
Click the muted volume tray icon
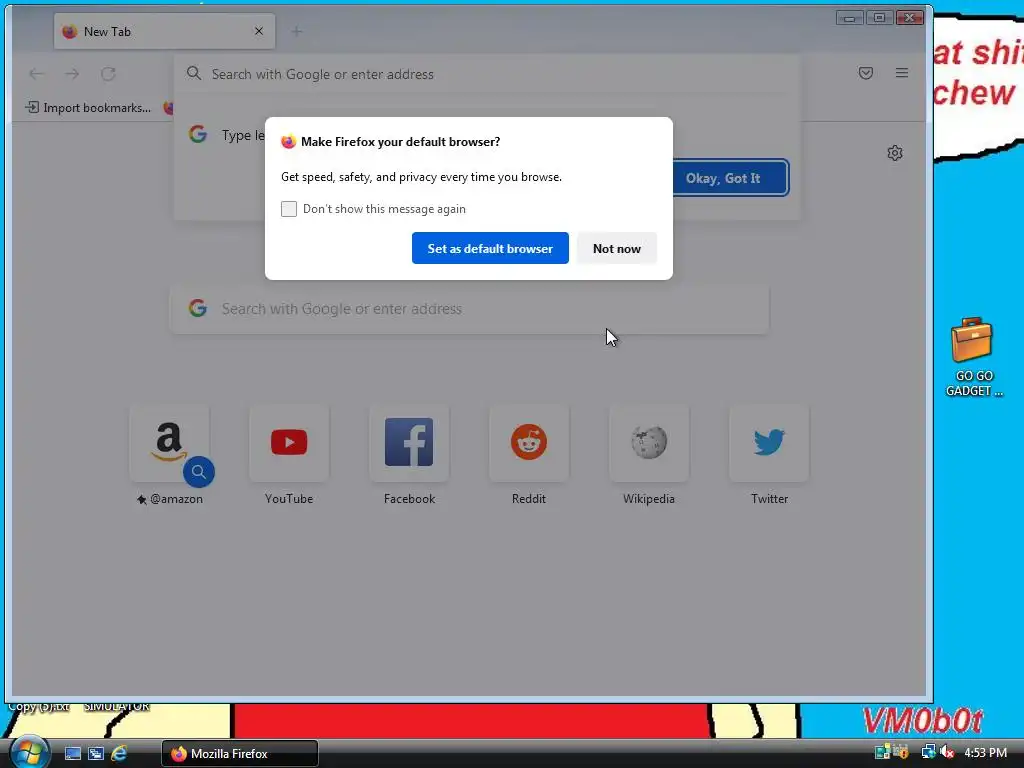947,753
